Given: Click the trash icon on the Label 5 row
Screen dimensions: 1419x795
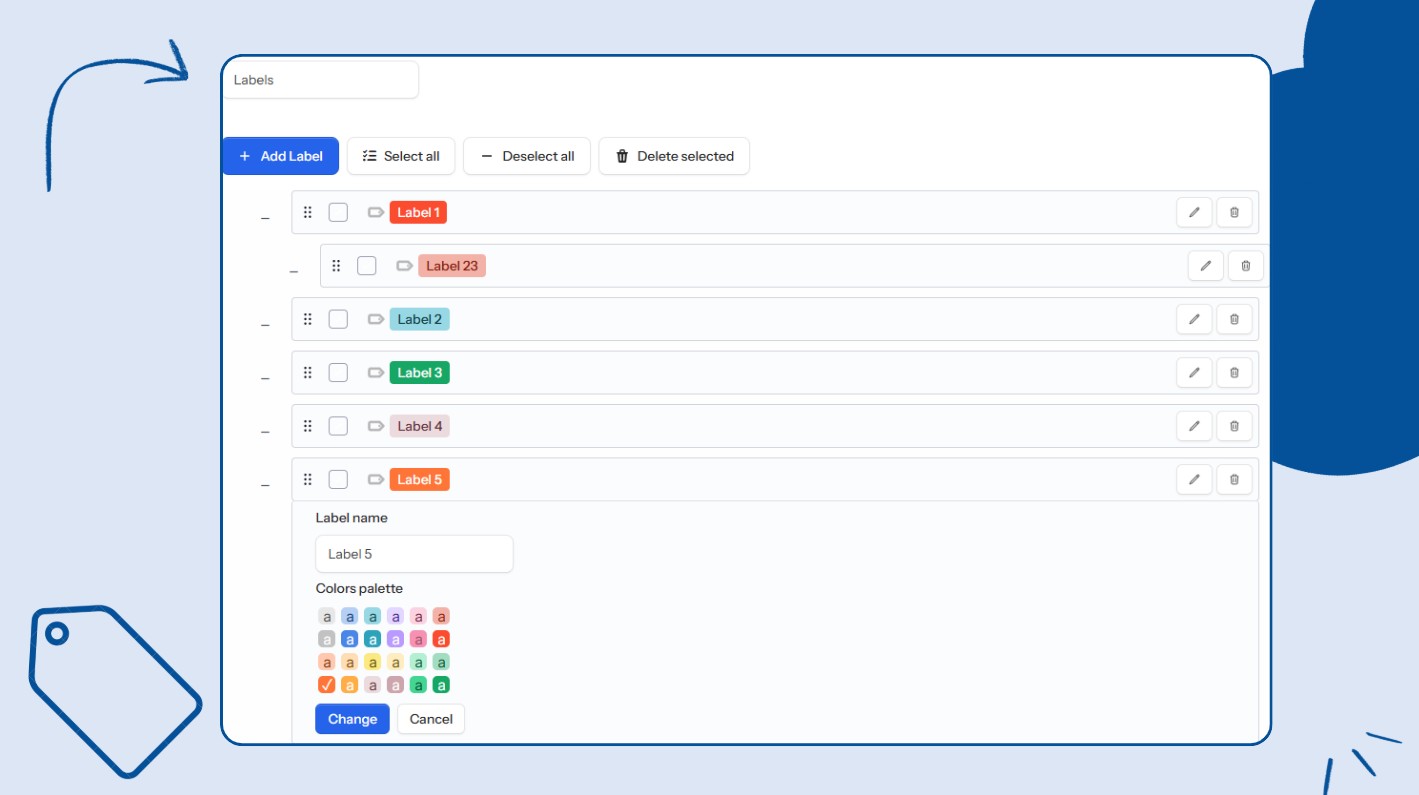Looking at the screenshot, I should 1234,479.
